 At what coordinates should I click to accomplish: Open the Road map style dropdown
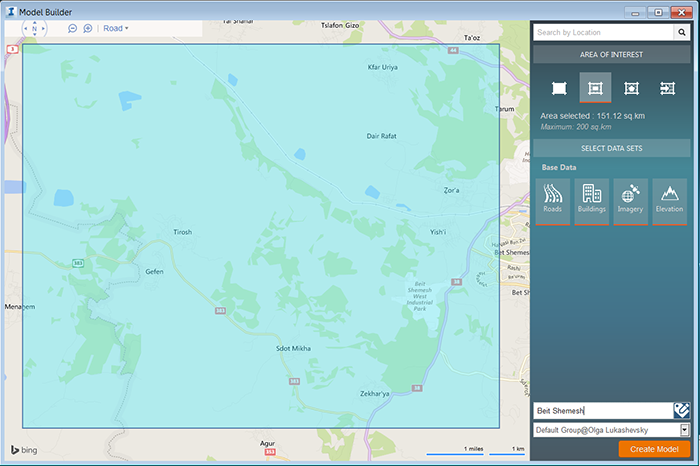coord(116,29)
